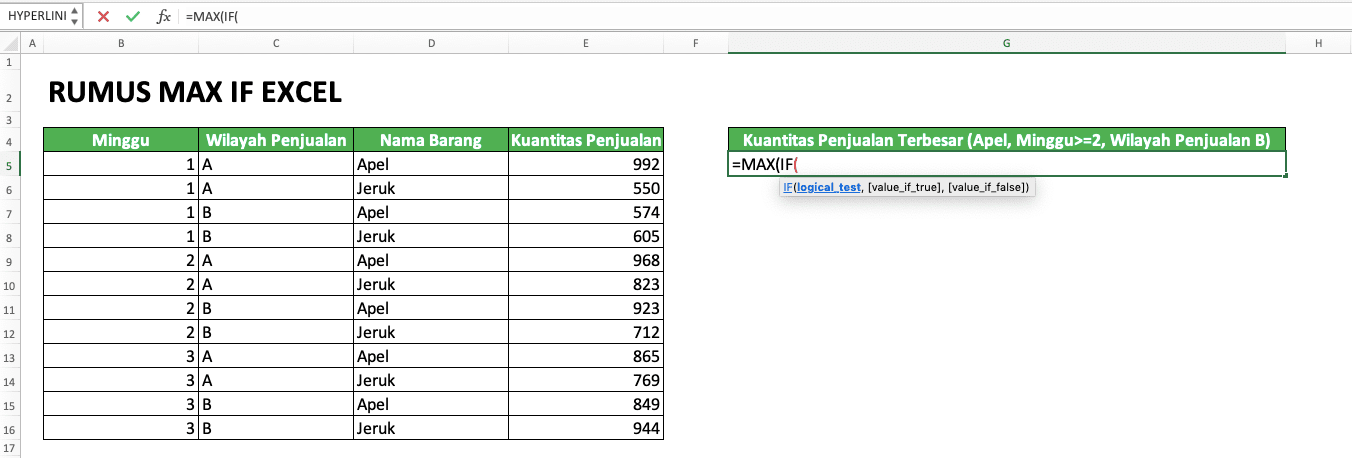
Task: Click the cell with value 574
Action: 585,212
